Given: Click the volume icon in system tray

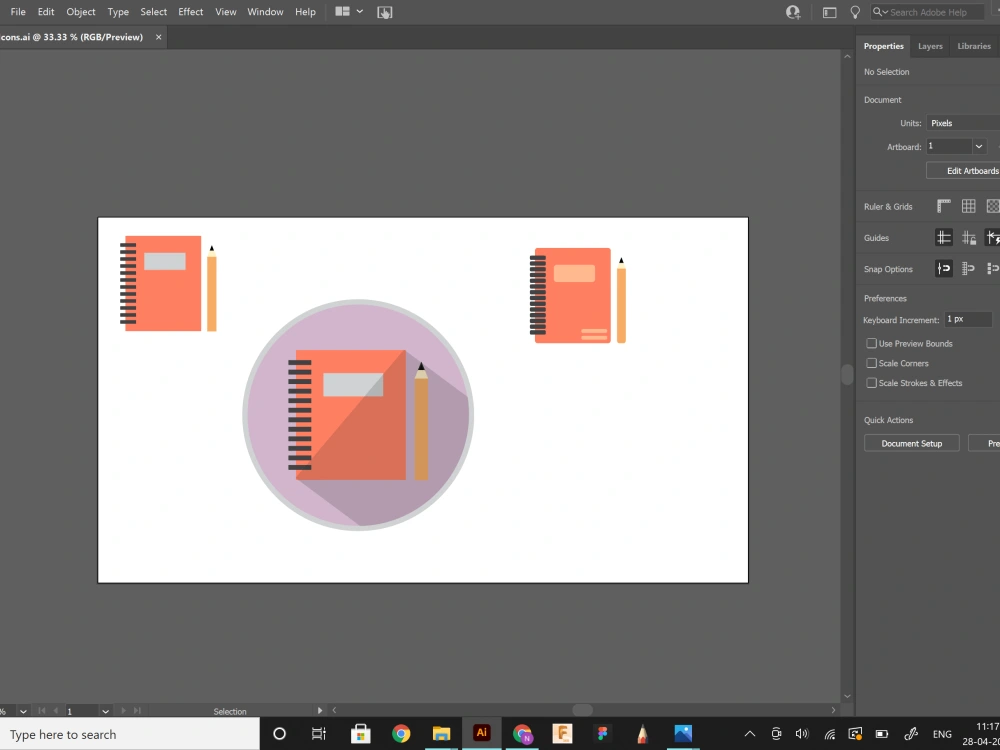Looking at the screenshot, I should pyautogui.click(x=802, y=734).
